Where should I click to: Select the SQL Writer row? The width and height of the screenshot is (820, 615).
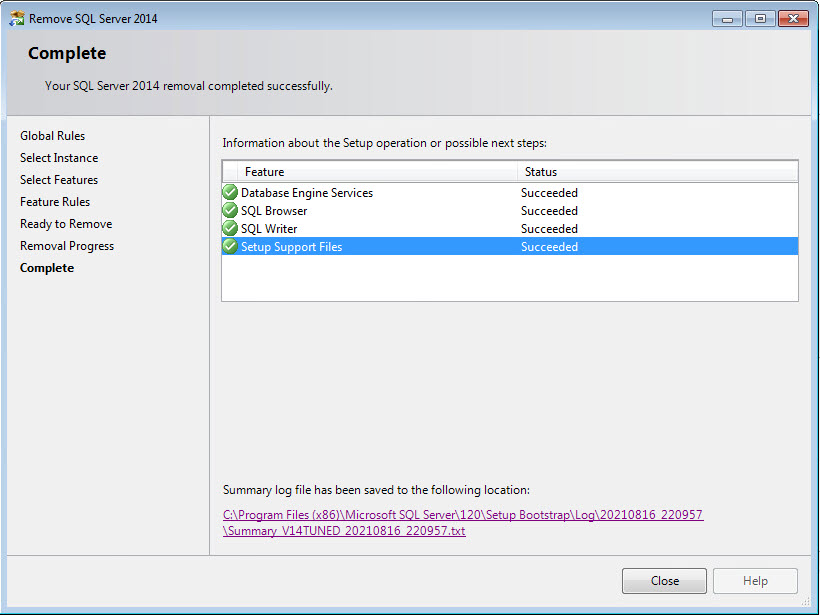pos(510,229)
